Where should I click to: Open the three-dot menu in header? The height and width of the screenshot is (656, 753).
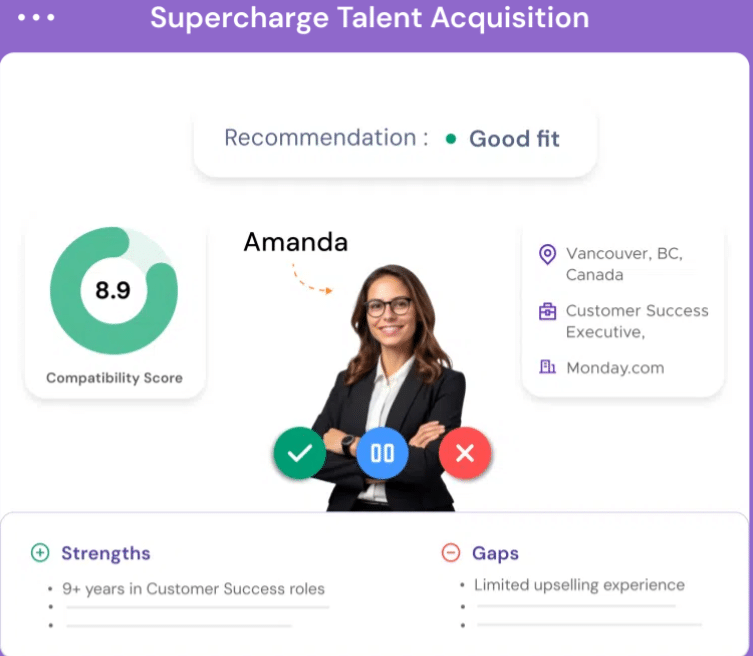click(36, 18)
